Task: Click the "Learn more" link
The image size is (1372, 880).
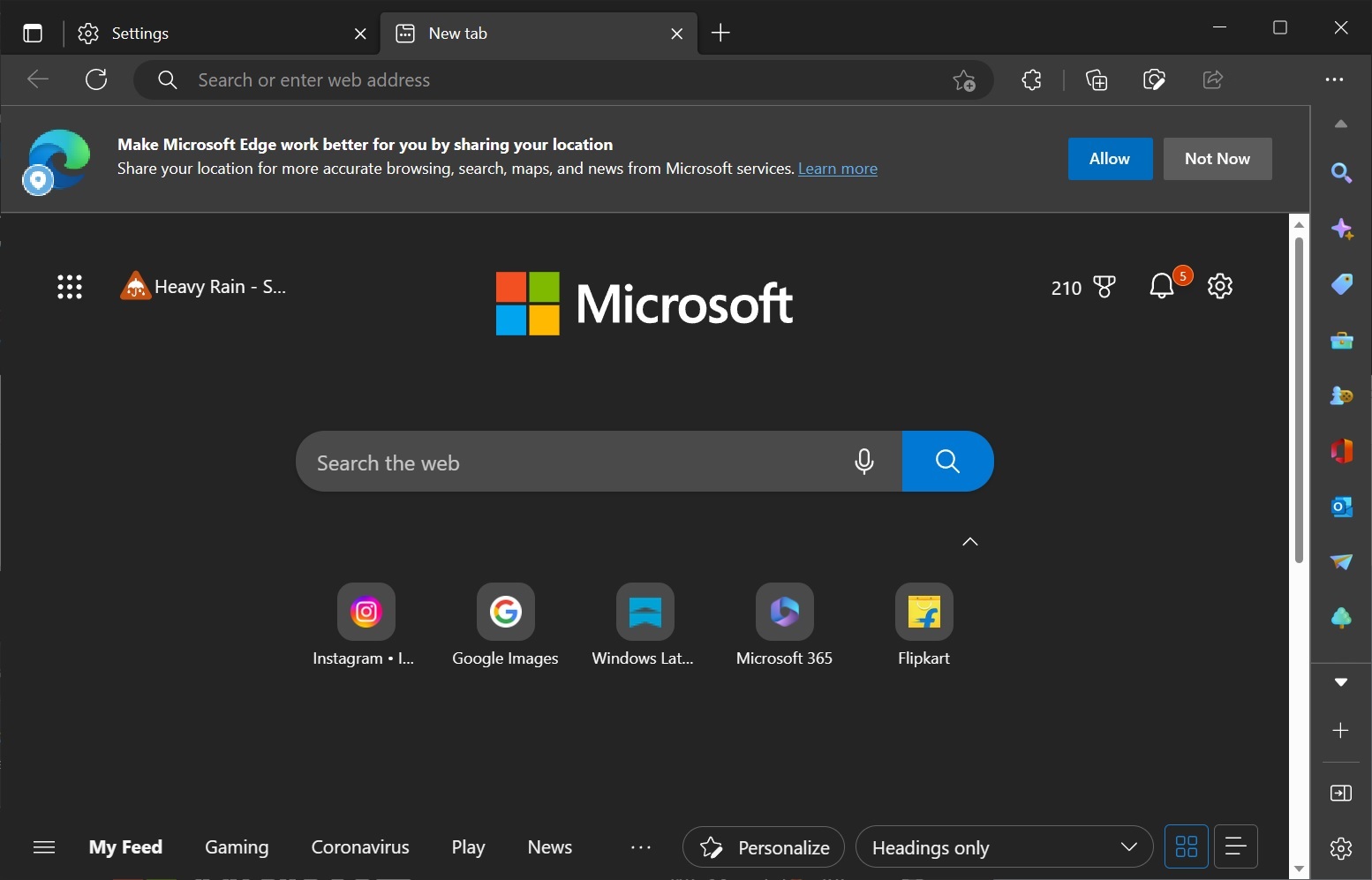Action: [x=837, y=169]
